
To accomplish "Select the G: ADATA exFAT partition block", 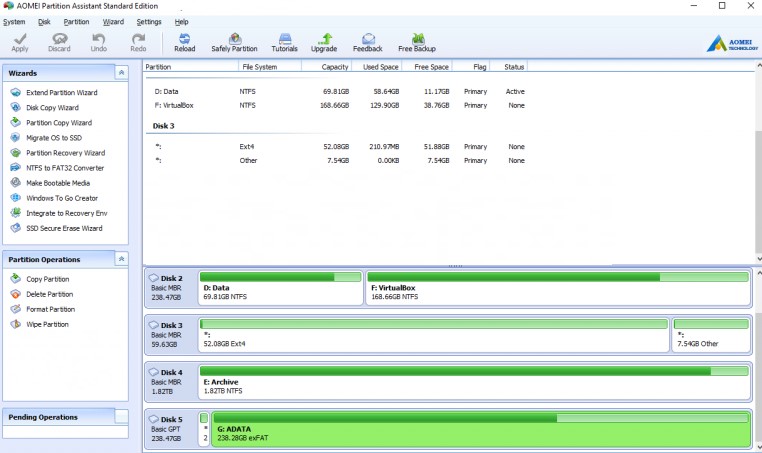I will (x=481, y=429).
